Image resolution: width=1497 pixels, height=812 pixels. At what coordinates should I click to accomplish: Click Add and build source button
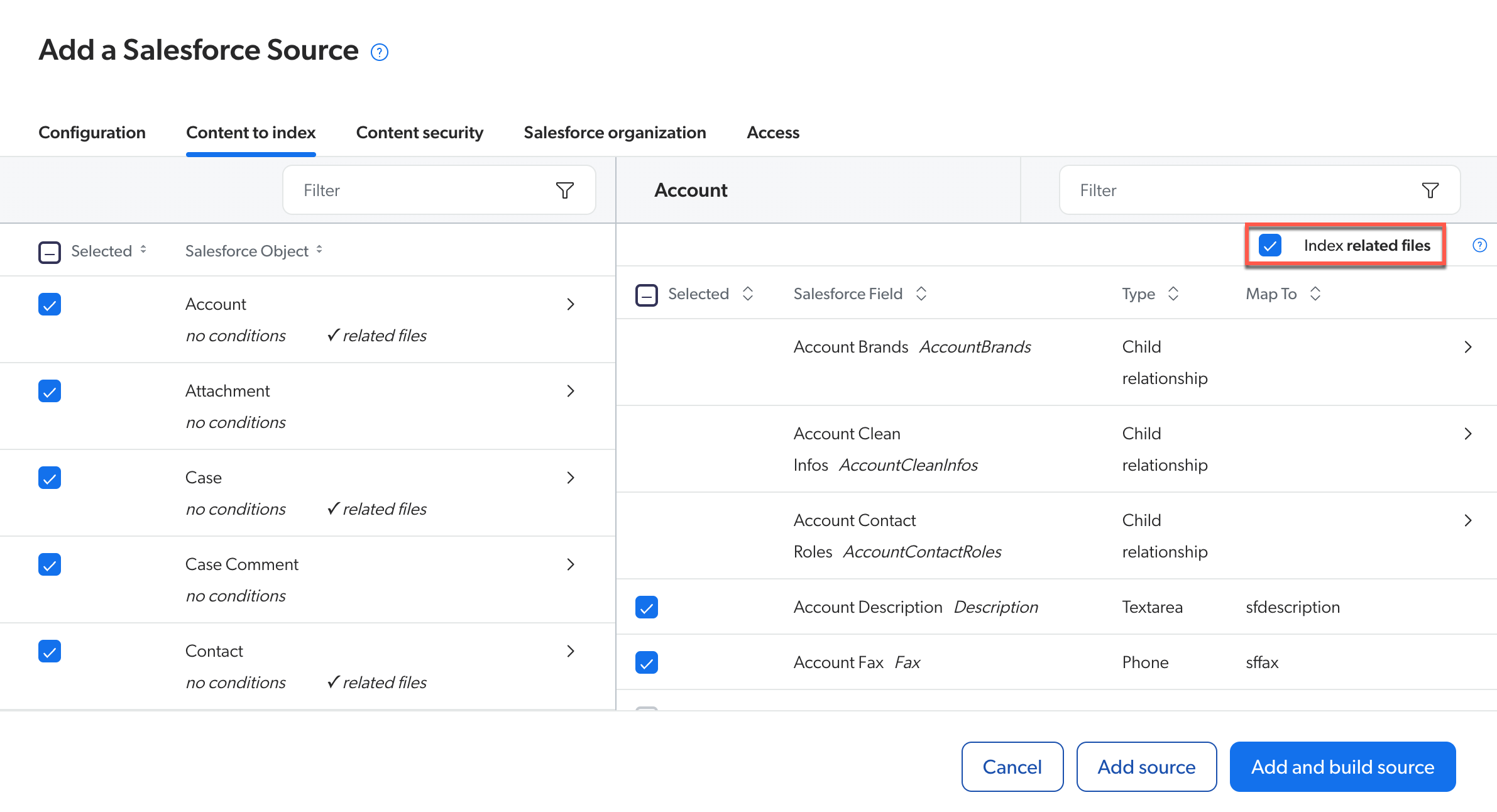pyautogui.click(x=1342, y=767)
